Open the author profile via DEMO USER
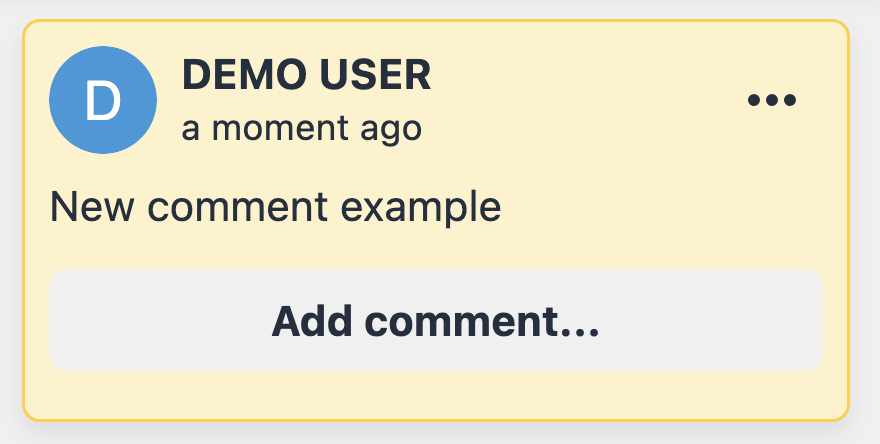The height and width of the screenshot is (444, 880). click(306, 76)
